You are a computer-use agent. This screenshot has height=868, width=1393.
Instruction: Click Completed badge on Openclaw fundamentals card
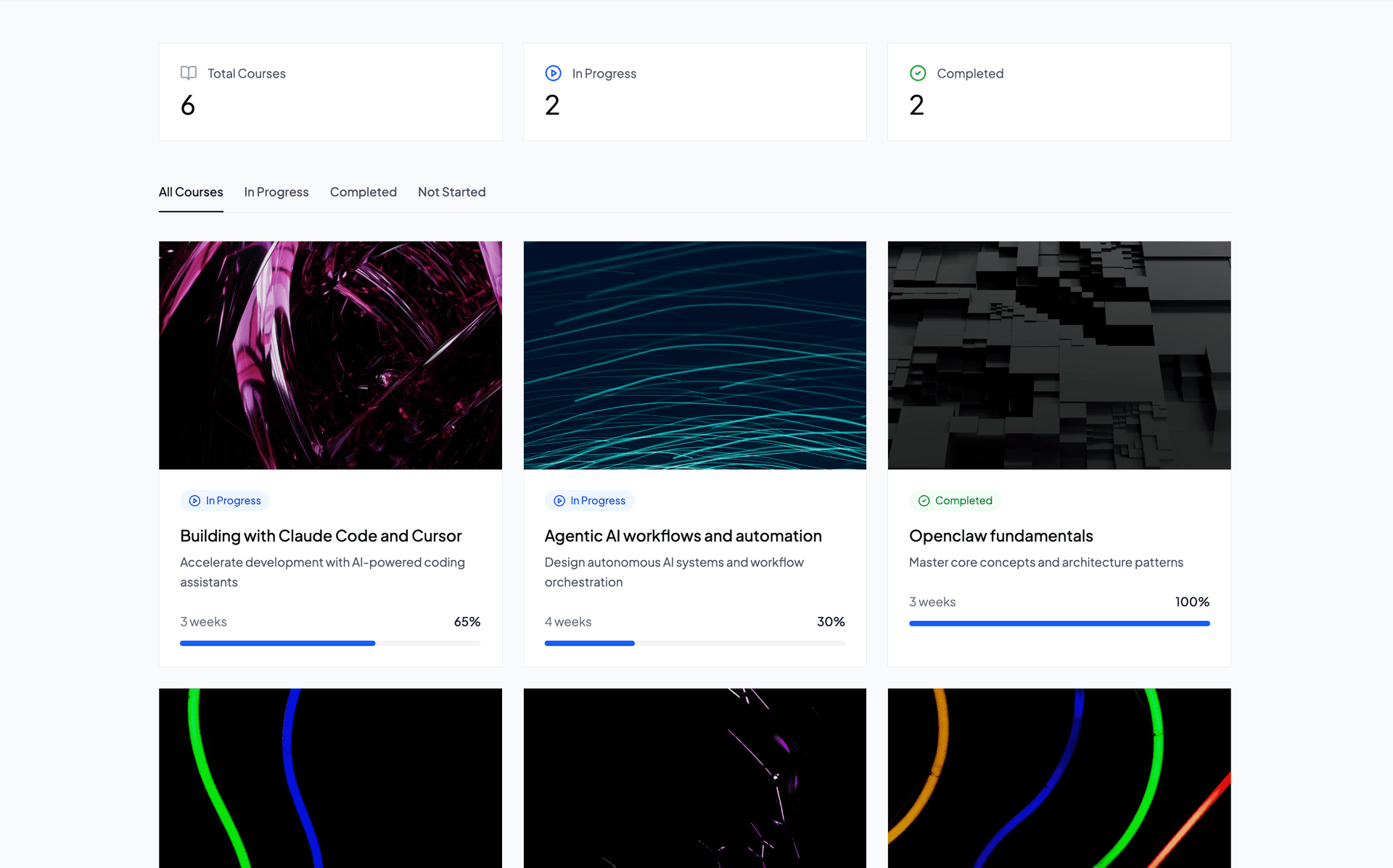955,500
